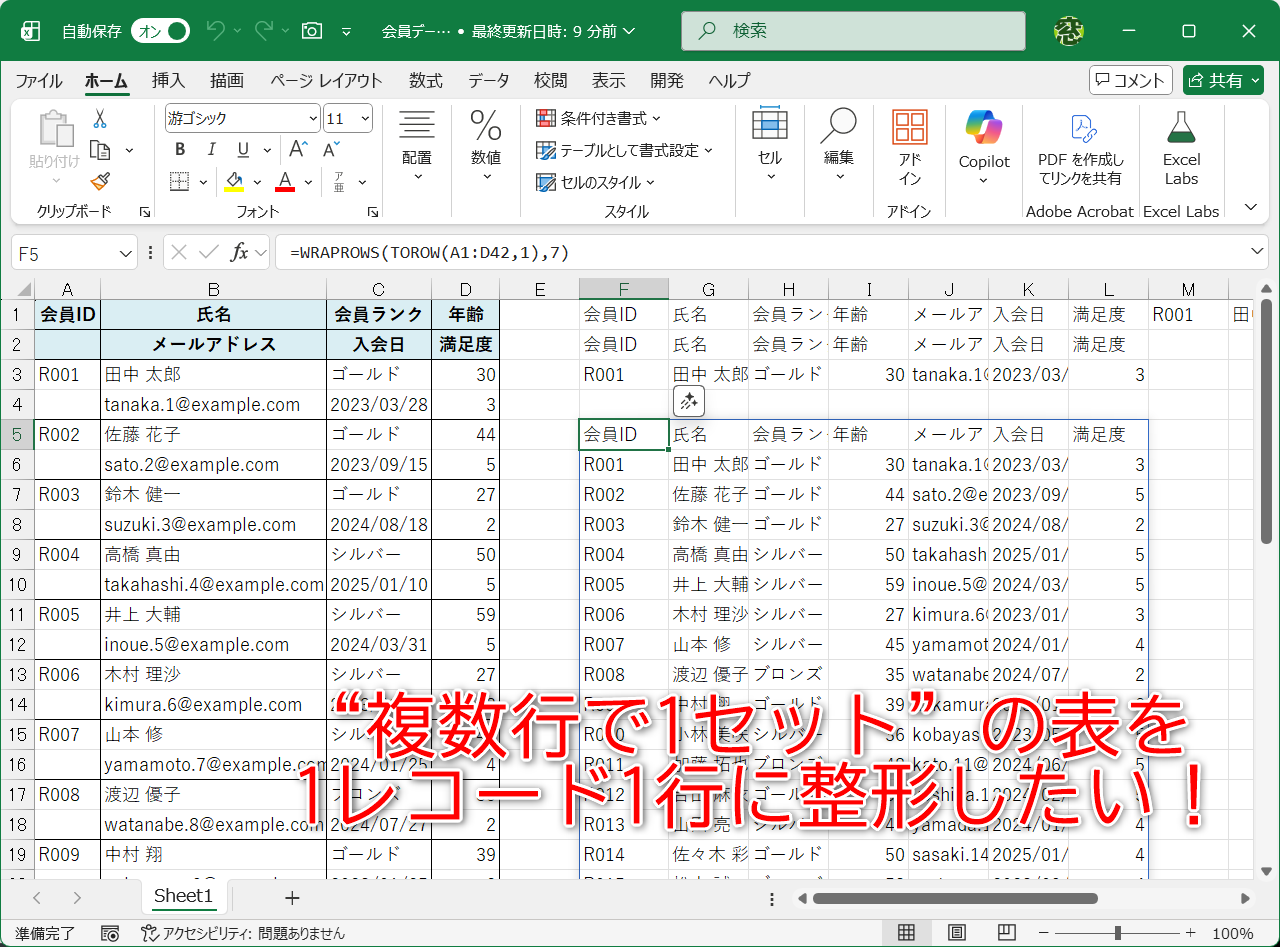Expand the font size dropdown
Image resolution: width=1280 pixels, height=947 pixels.
point(367,117)
